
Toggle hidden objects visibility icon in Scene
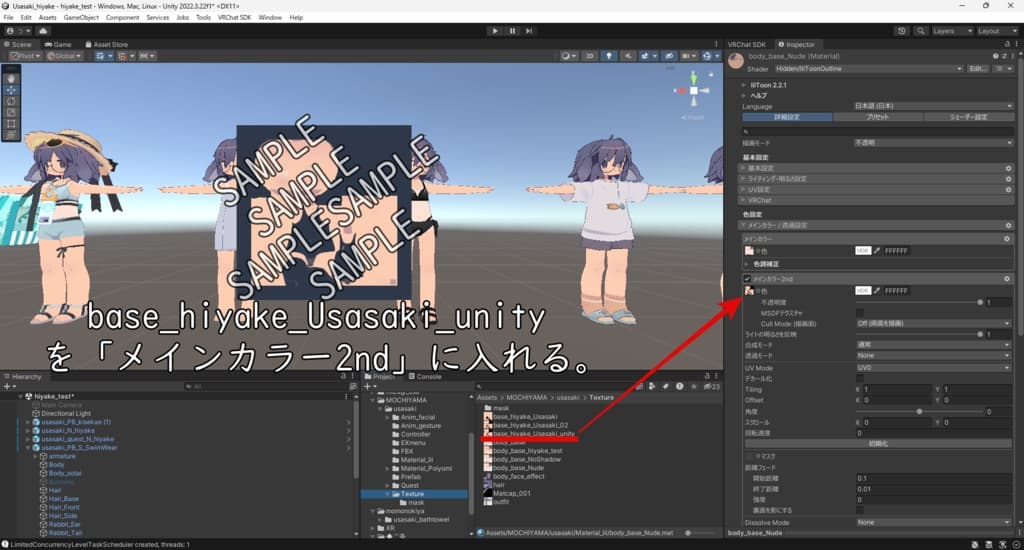click(x=669, y=56)
